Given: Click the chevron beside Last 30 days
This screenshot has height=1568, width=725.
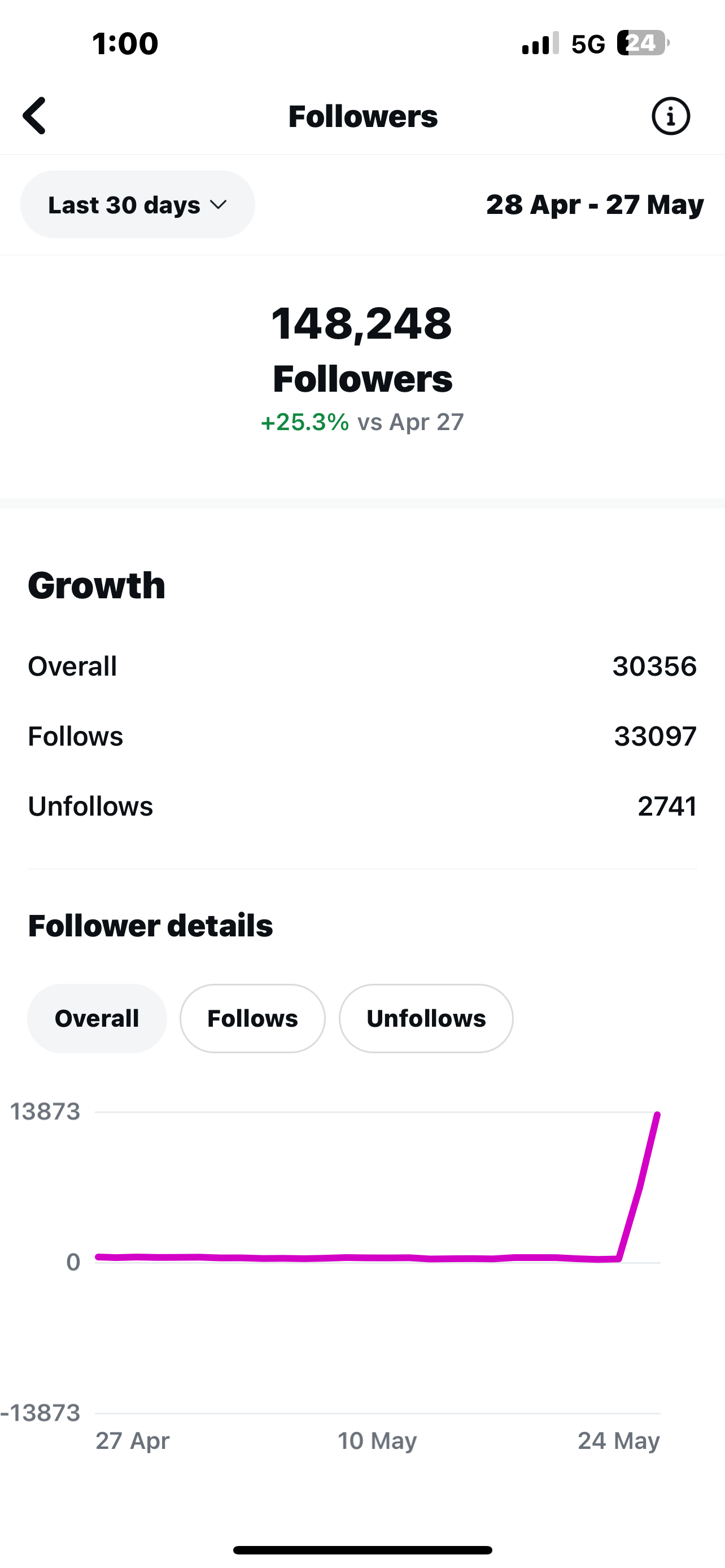Looking at the screenshot, I should [x=218, y=205].
